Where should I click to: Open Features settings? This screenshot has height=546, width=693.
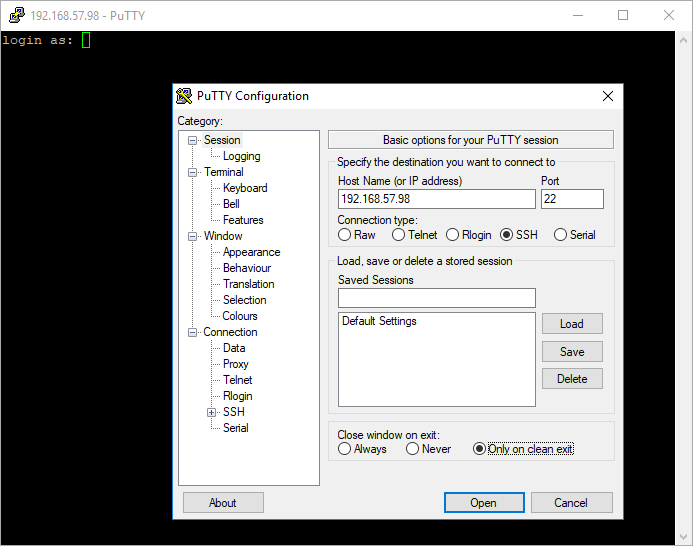[x=243, y=220]
